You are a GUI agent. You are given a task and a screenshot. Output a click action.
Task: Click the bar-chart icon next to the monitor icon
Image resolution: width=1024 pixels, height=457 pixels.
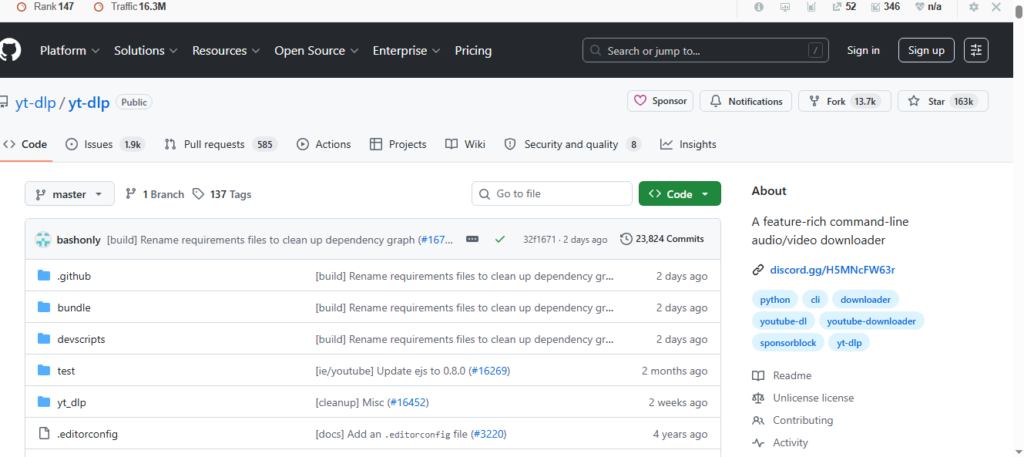[811, 7]
